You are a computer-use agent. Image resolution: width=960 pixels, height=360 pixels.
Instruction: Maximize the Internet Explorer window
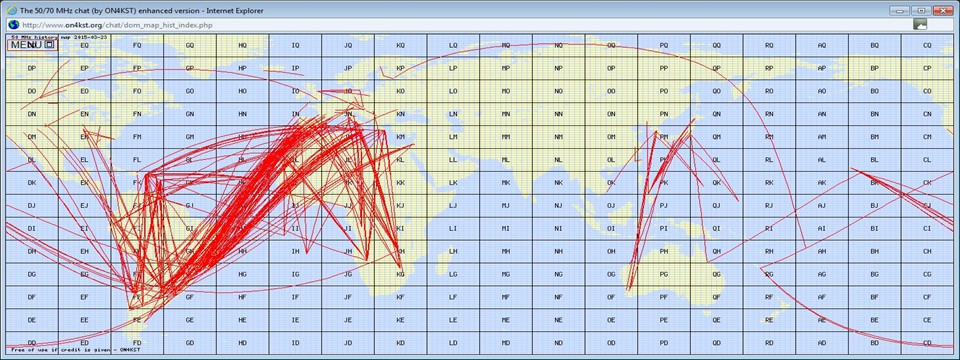pyautogui.click(x=920, y=10)
